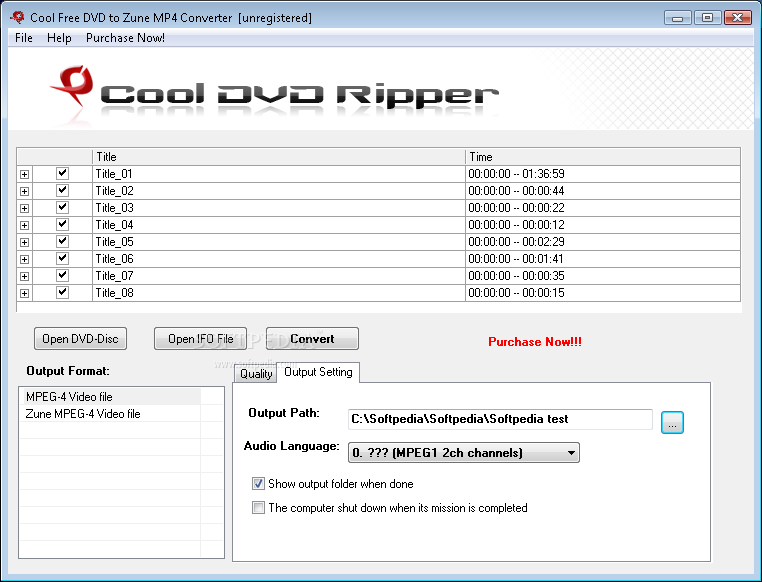
Task: Uncheck the Title_01 checkbox
Action: click(62, 173)
